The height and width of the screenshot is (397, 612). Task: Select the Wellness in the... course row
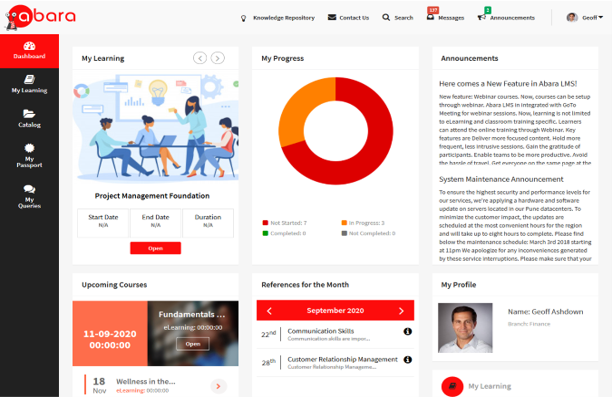[x=155, y=385]
